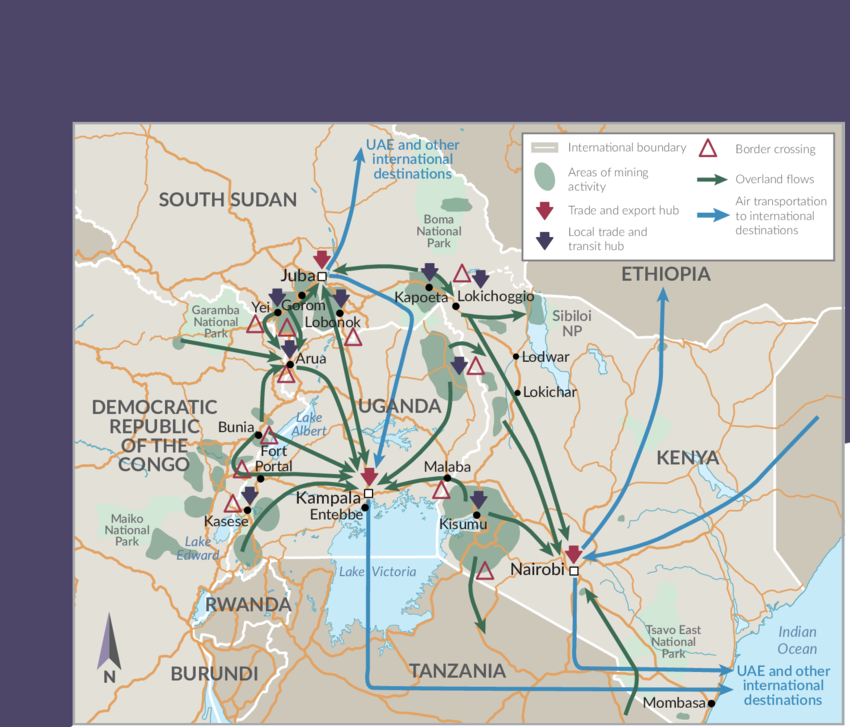Click the Air transportation blue arrow in legend
The height and width of the screenshot is (727, 850).
[712, 215]
